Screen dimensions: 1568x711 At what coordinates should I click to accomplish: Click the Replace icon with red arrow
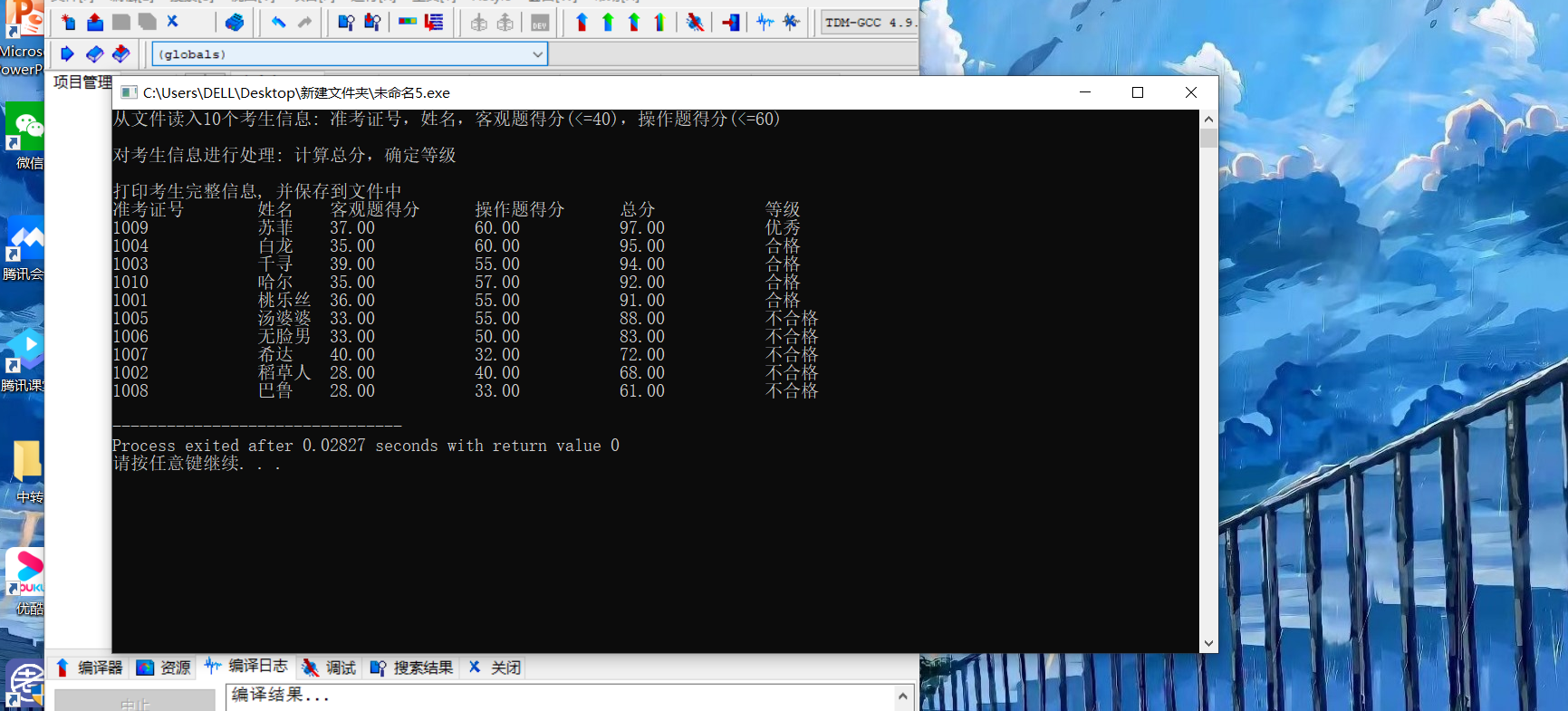pyautogui.click(x=372, y=23)
